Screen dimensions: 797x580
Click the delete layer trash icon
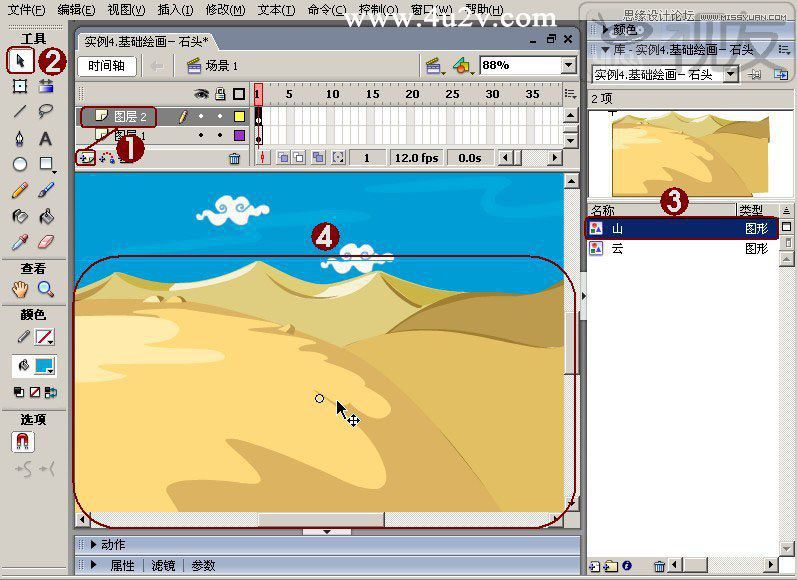(234, 159)
